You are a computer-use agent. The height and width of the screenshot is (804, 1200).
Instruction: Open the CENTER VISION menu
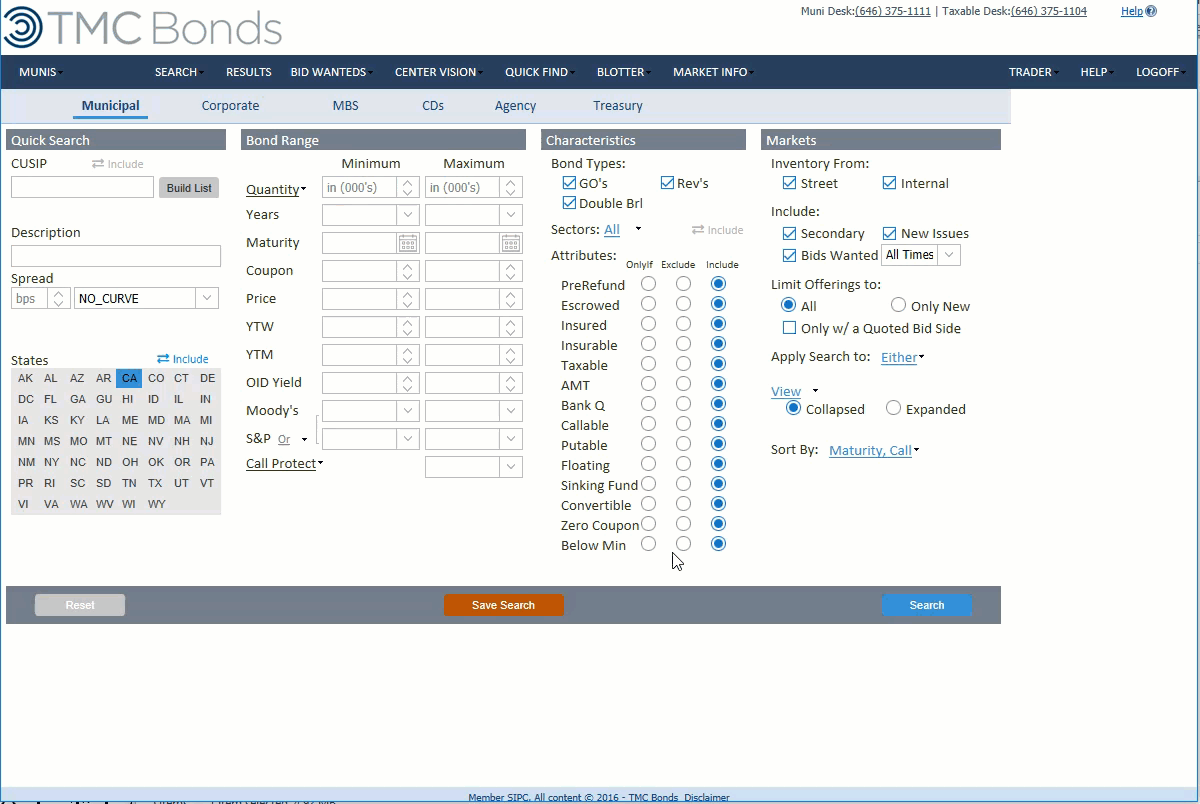pyautogui.click(x=439, y=72)
